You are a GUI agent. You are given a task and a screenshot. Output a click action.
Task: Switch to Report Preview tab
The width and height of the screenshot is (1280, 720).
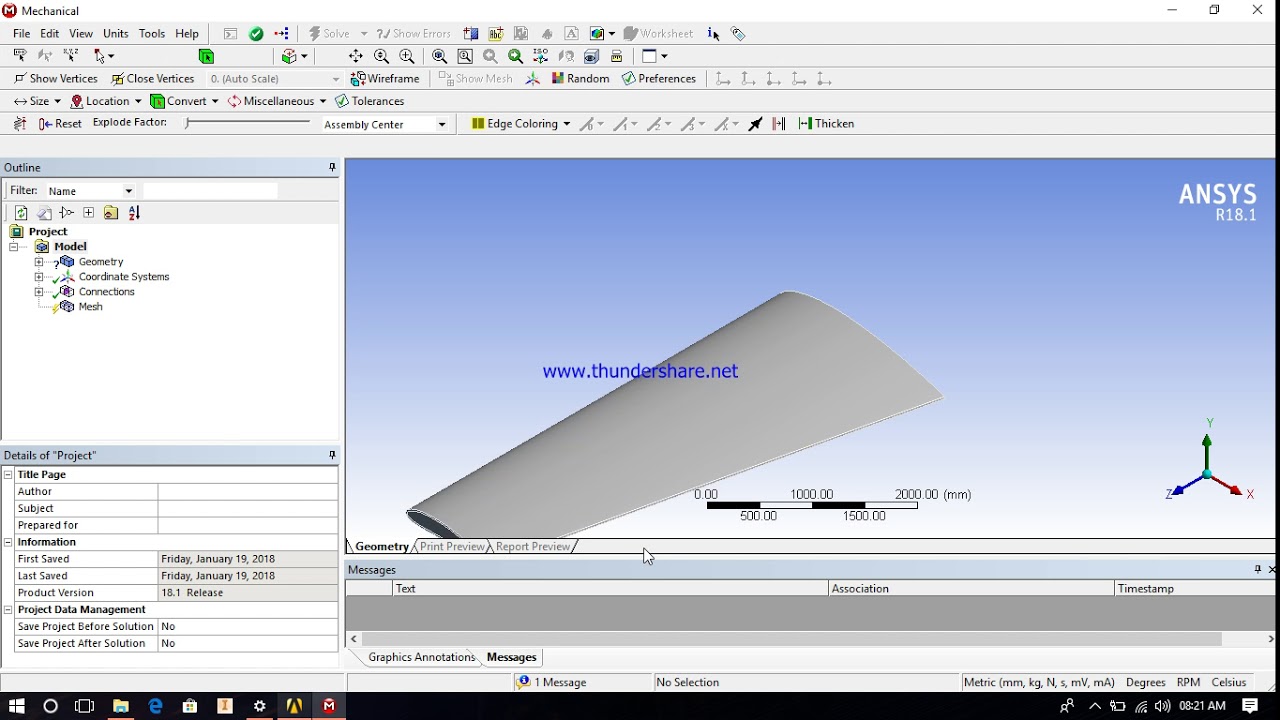click(532, 546)
